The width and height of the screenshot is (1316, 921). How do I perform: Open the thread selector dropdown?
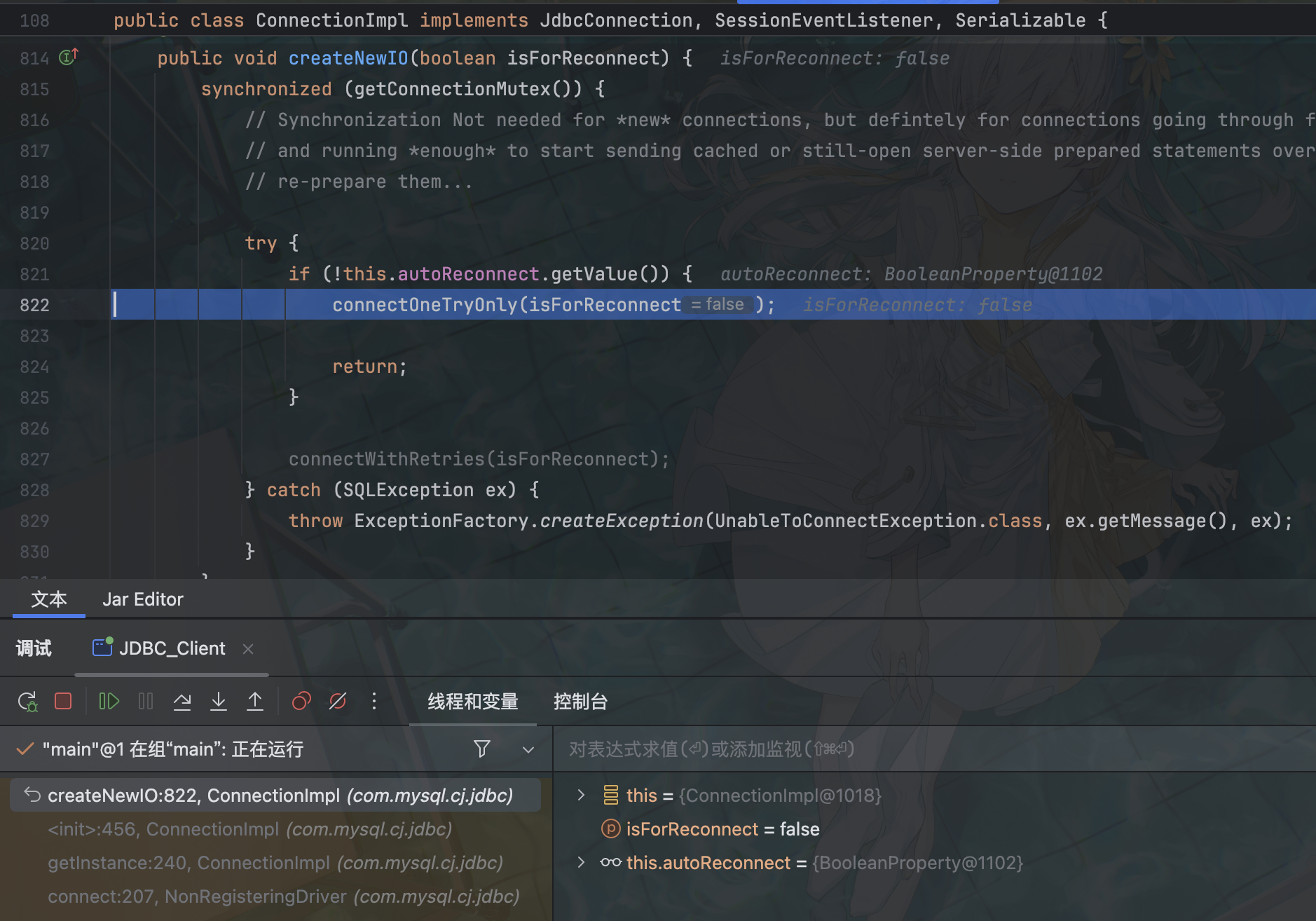click(528, 749)
